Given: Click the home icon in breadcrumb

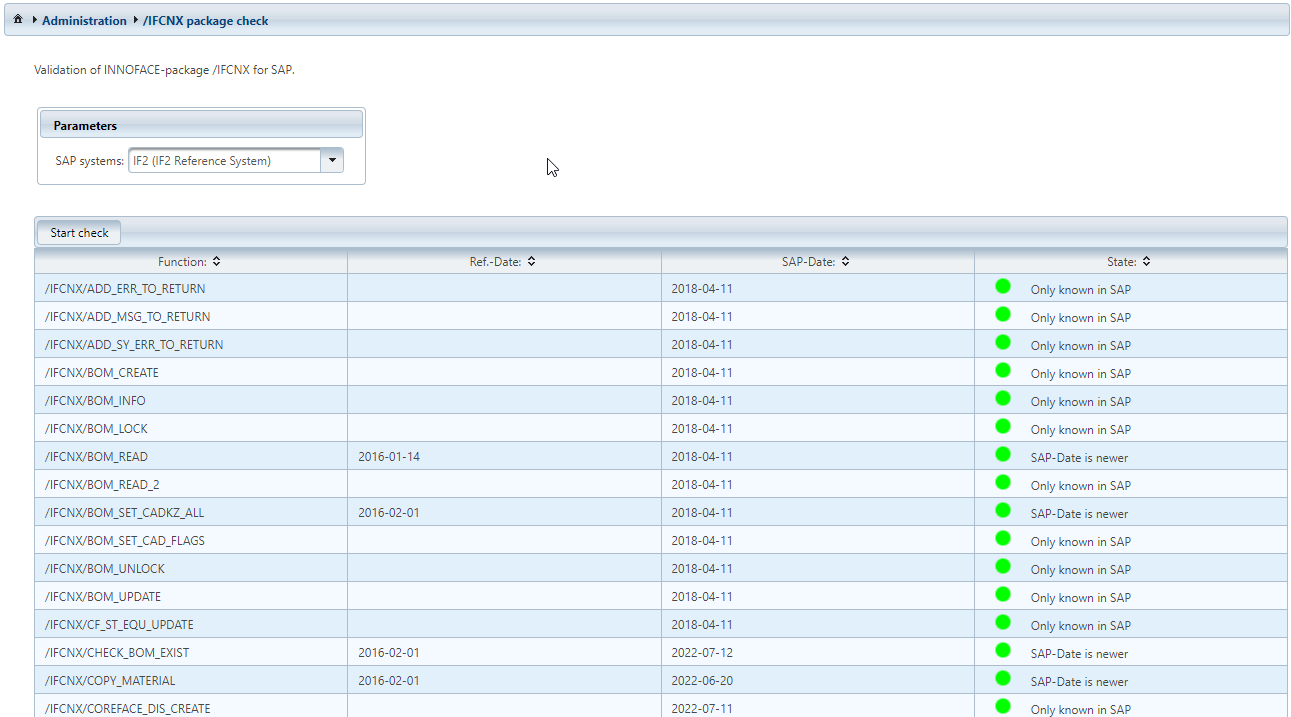Looking at the screenshot, I should point(18,20).
